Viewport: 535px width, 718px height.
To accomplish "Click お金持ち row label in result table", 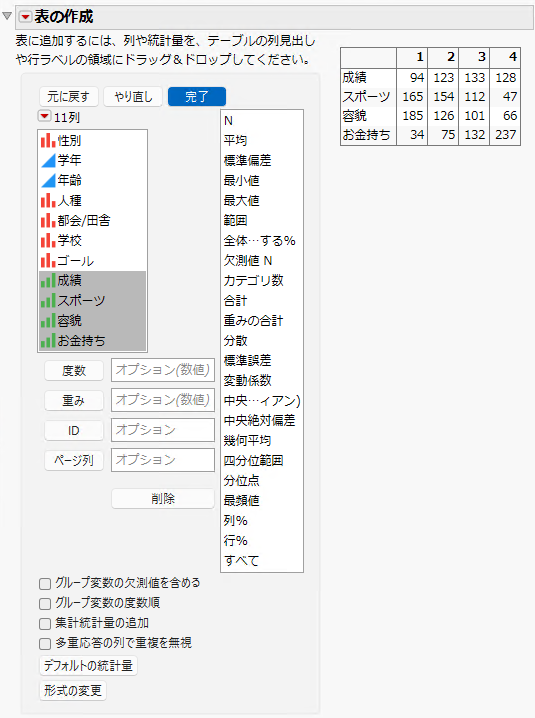I will point(366,135).
